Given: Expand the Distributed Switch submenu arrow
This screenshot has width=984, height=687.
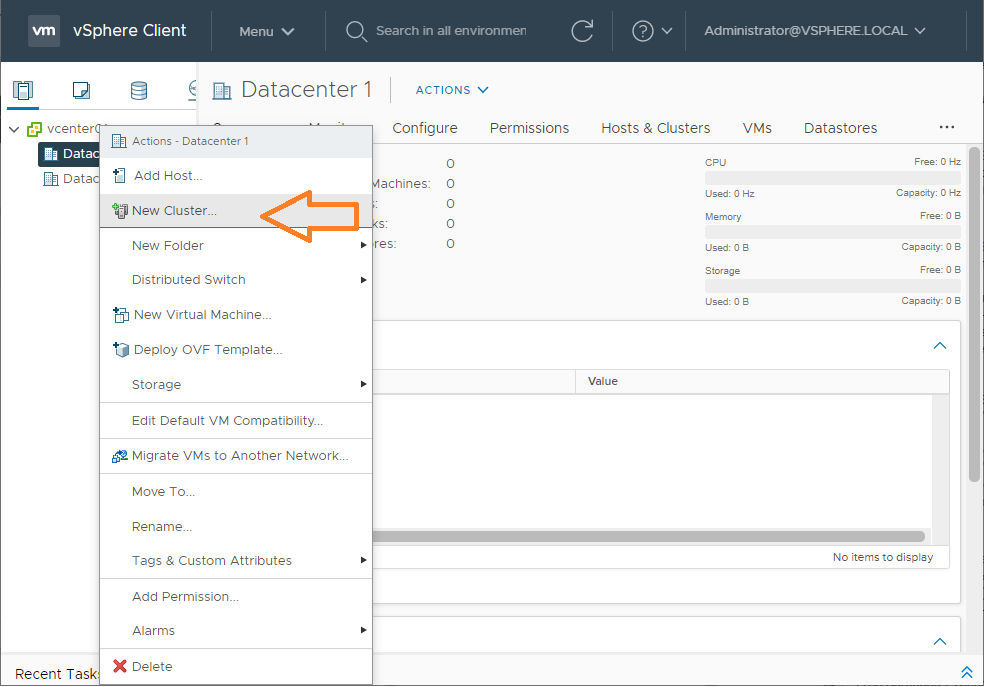Looking at the screenshot, I should (363, 280).
